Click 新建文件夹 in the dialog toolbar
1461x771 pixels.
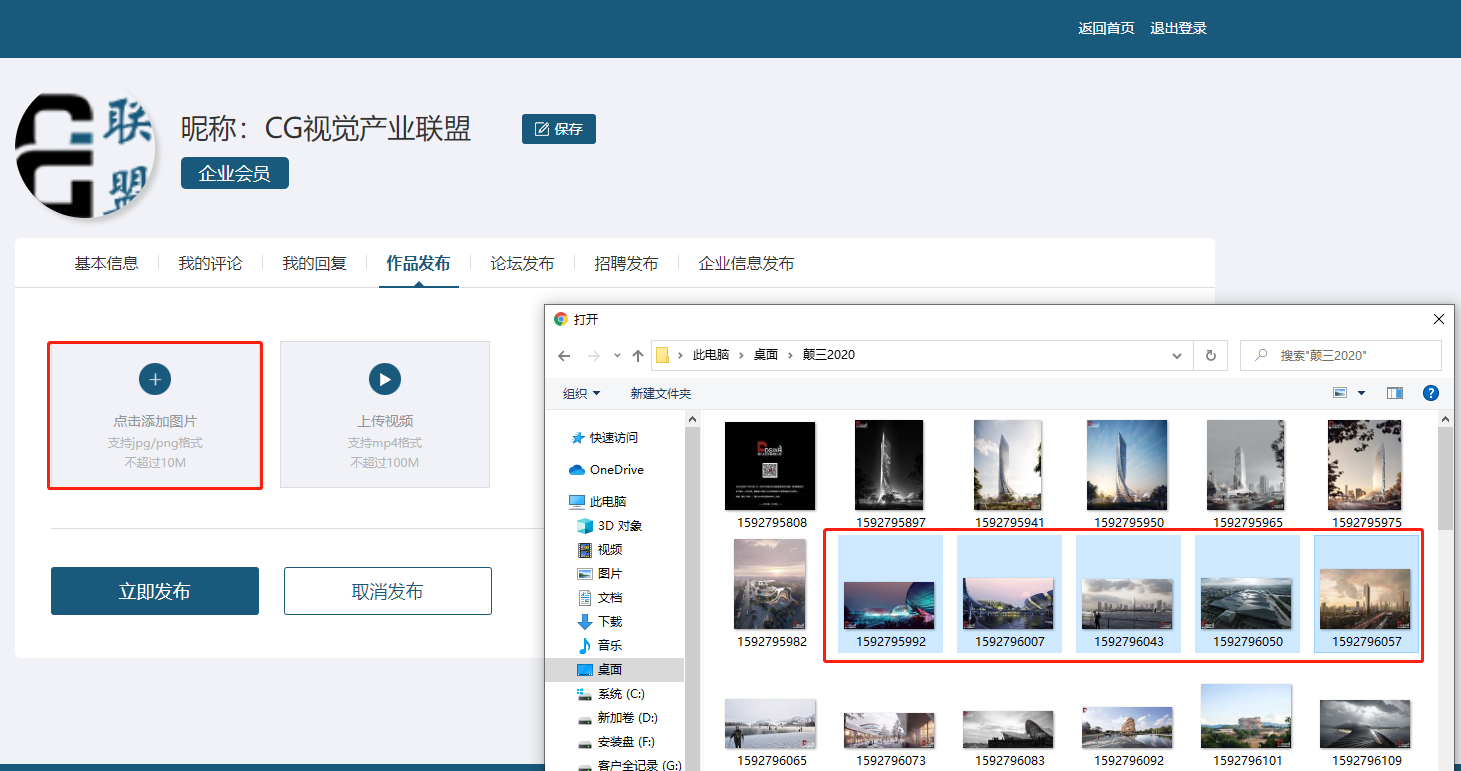[x=660, y=393]
